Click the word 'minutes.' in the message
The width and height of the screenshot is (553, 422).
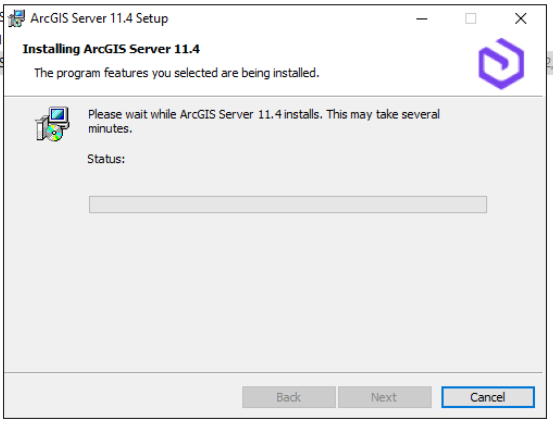[110, 129]
